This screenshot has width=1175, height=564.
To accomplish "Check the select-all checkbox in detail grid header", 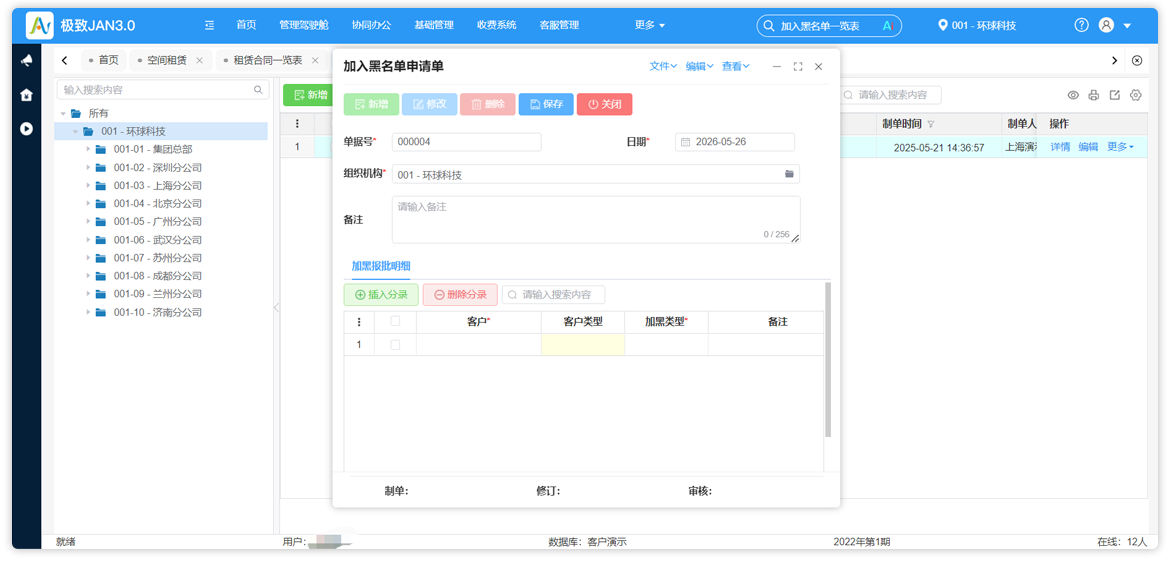I will coord(395,321).
